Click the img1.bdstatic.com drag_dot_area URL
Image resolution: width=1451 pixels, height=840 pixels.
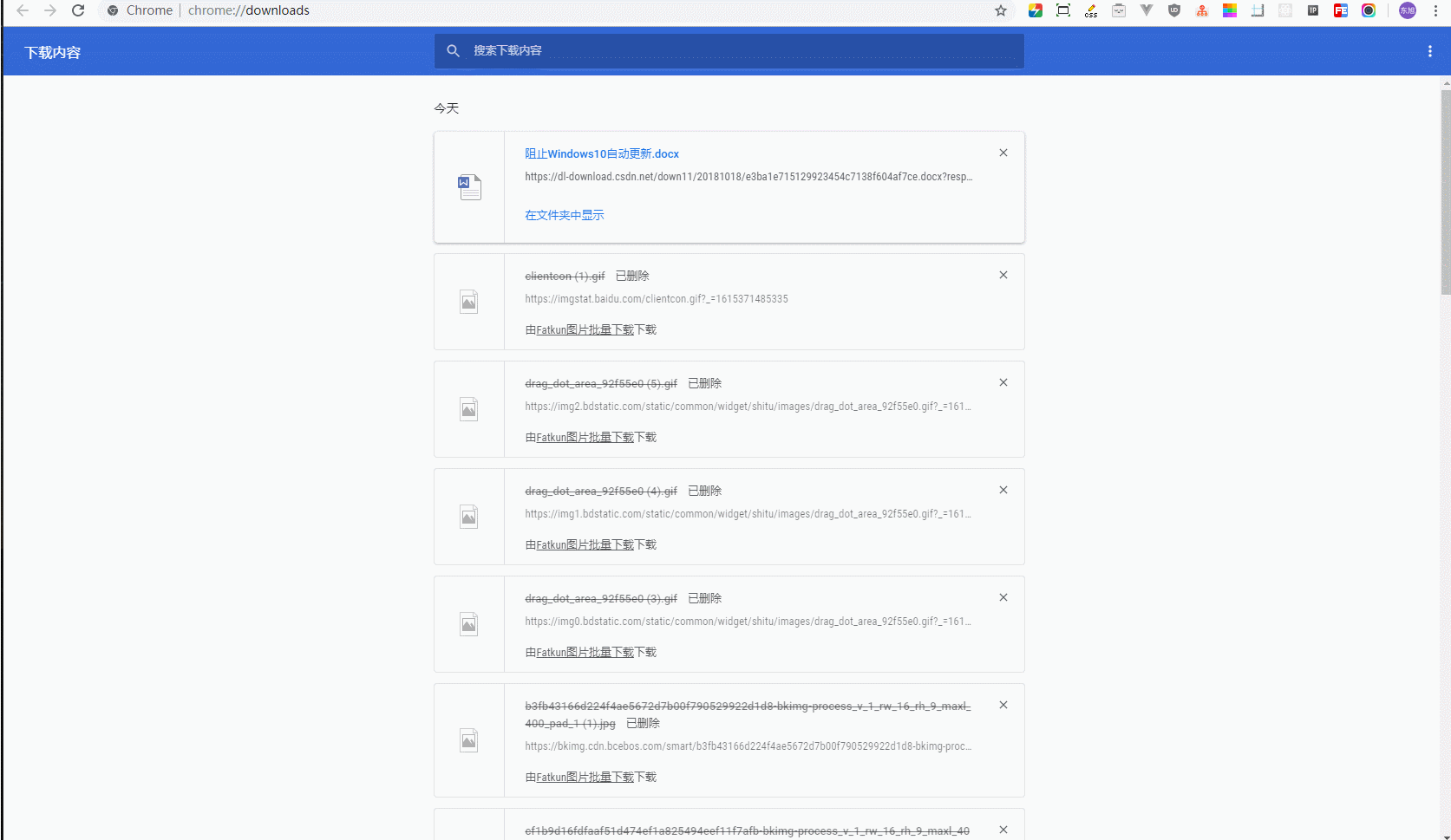748,514
